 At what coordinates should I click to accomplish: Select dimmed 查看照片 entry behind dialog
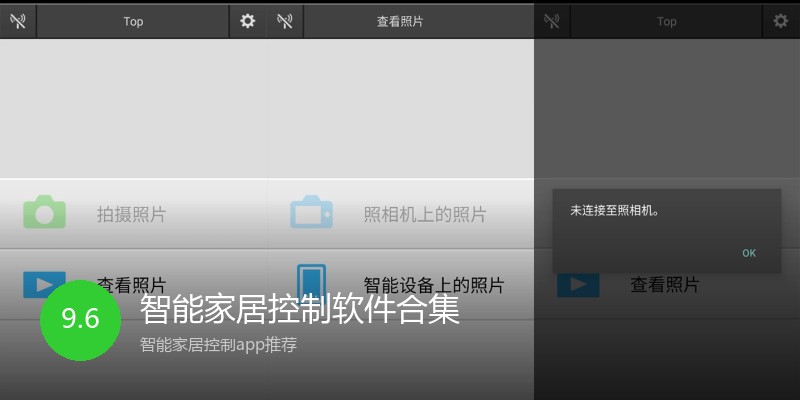point(667,285)
